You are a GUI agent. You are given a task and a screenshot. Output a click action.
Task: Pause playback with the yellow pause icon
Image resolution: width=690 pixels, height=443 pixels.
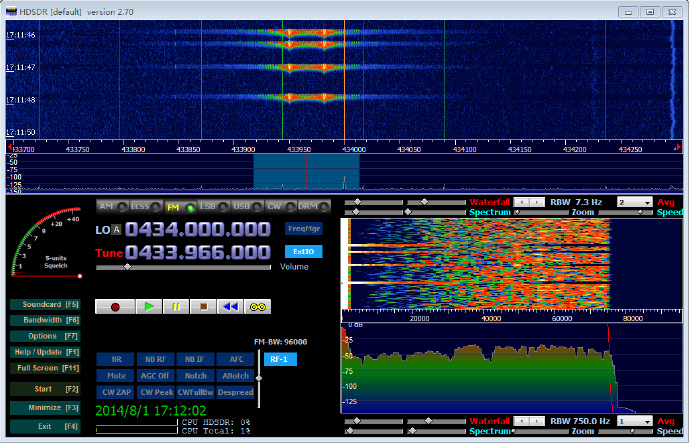176,306
